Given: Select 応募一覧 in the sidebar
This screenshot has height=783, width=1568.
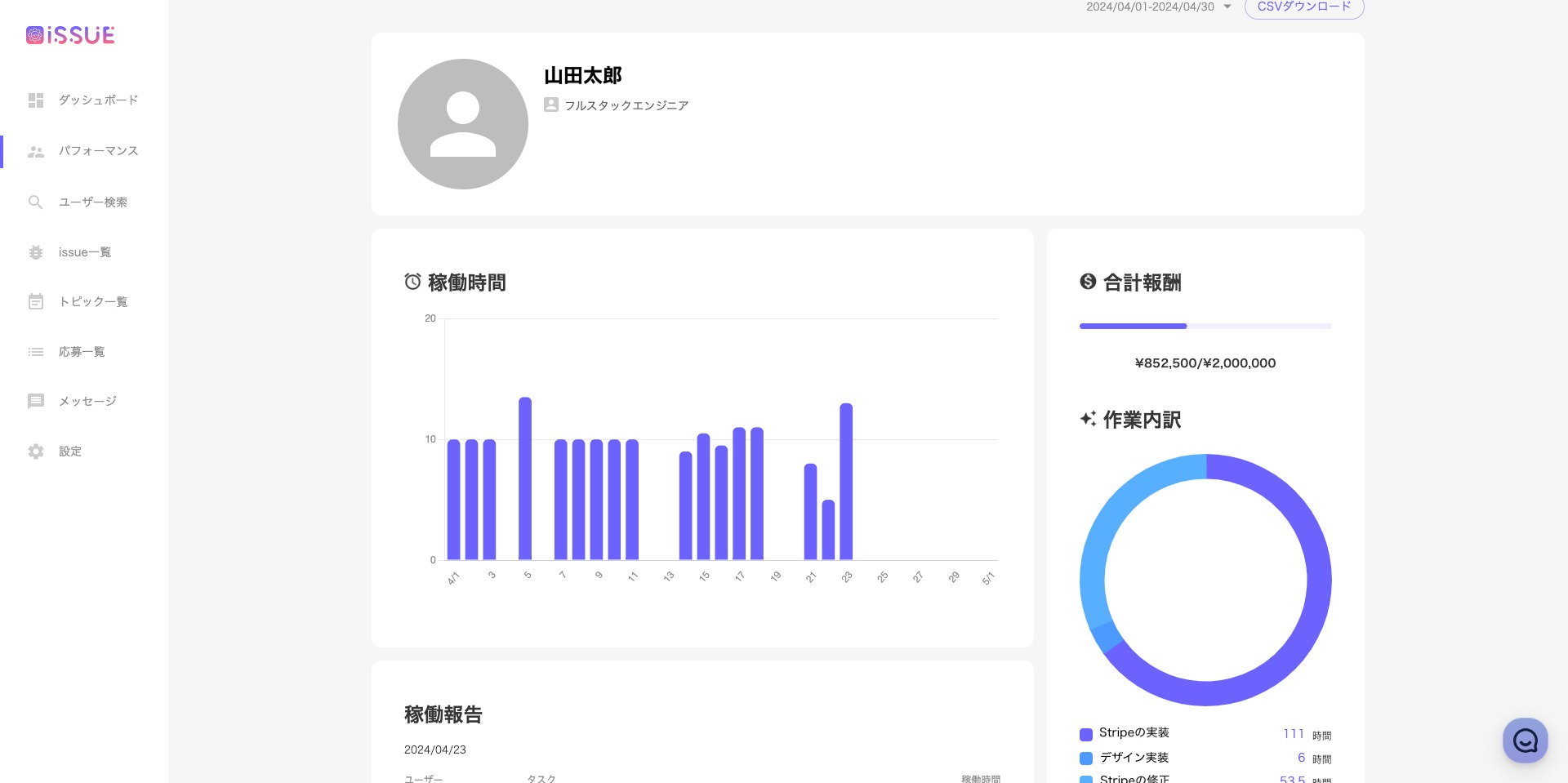Looking at the screenshot, I should click(x=82, y=351).
